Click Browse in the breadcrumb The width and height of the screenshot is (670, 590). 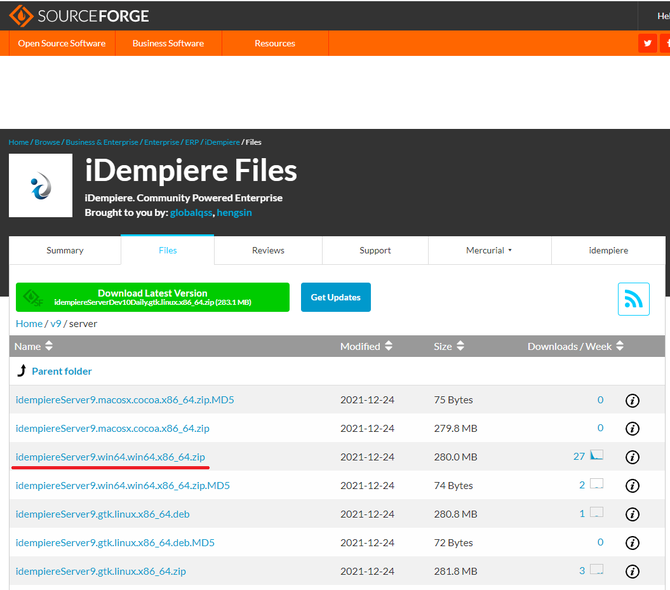pyautogui.click(x=47, y=142)
